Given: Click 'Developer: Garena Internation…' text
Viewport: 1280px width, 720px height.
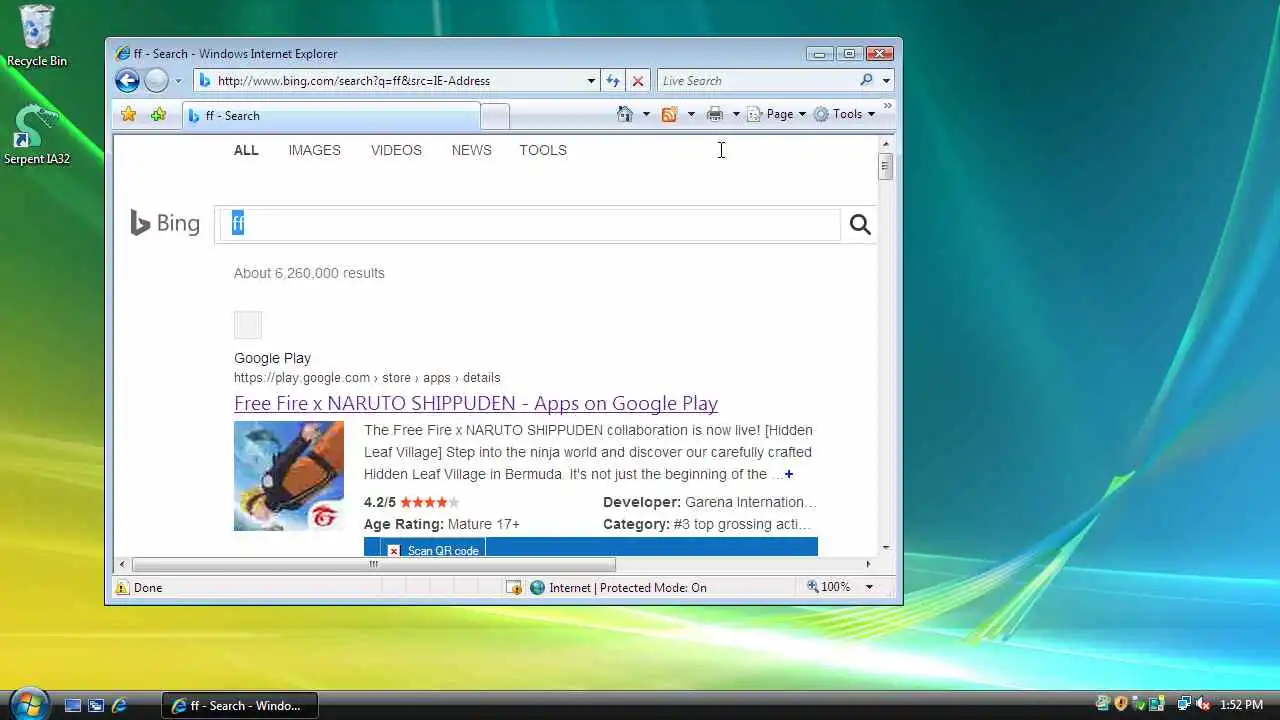Looking at the screenshot, I should [709, 502].
